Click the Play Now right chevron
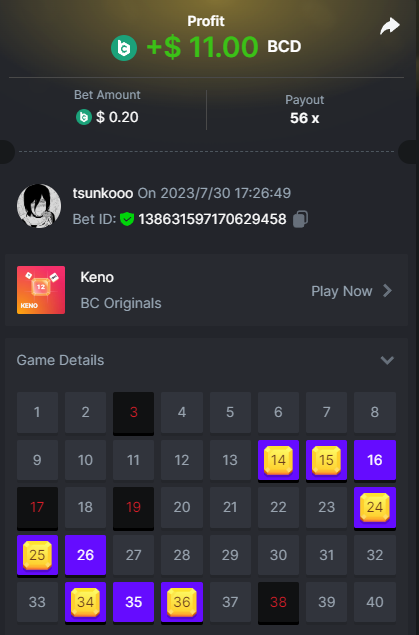Screen dimensions: 419x635 point(387,290)
